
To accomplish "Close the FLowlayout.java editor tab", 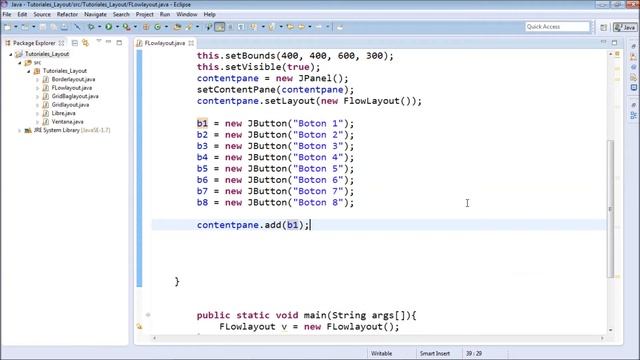I will tap(191, 43).
